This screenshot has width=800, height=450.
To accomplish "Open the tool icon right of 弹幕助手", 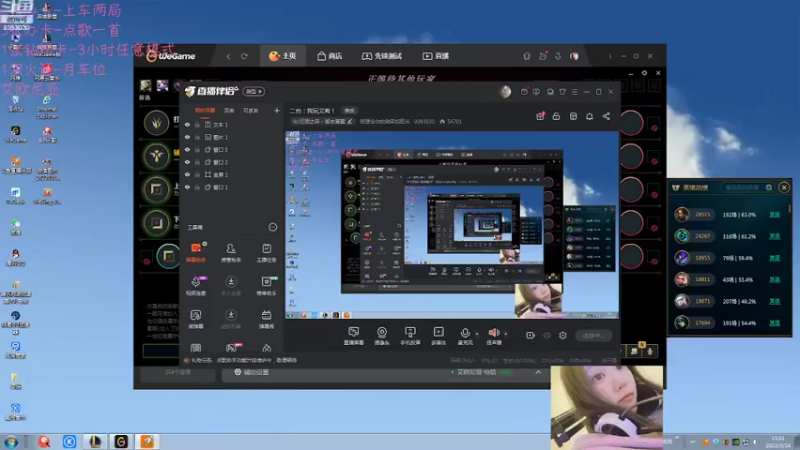I will [x=231, y=253].
